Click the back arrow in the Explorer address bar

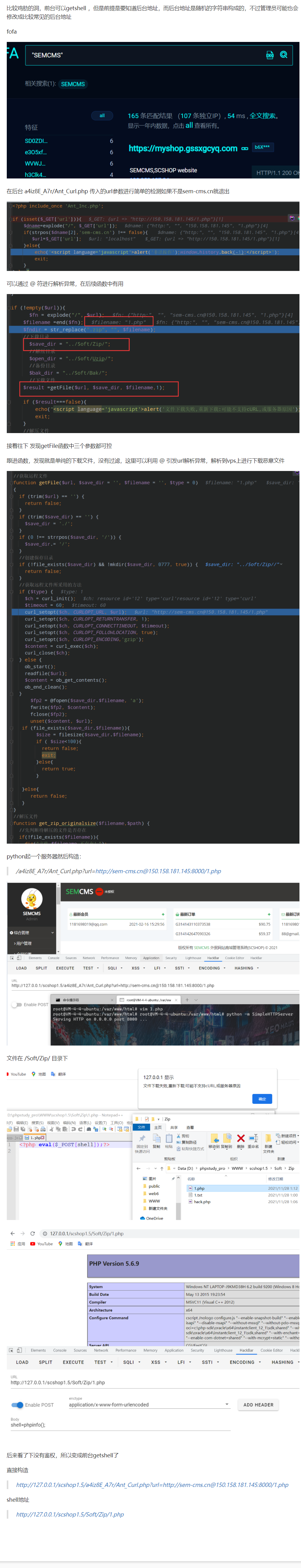(x=139, y=1168)
